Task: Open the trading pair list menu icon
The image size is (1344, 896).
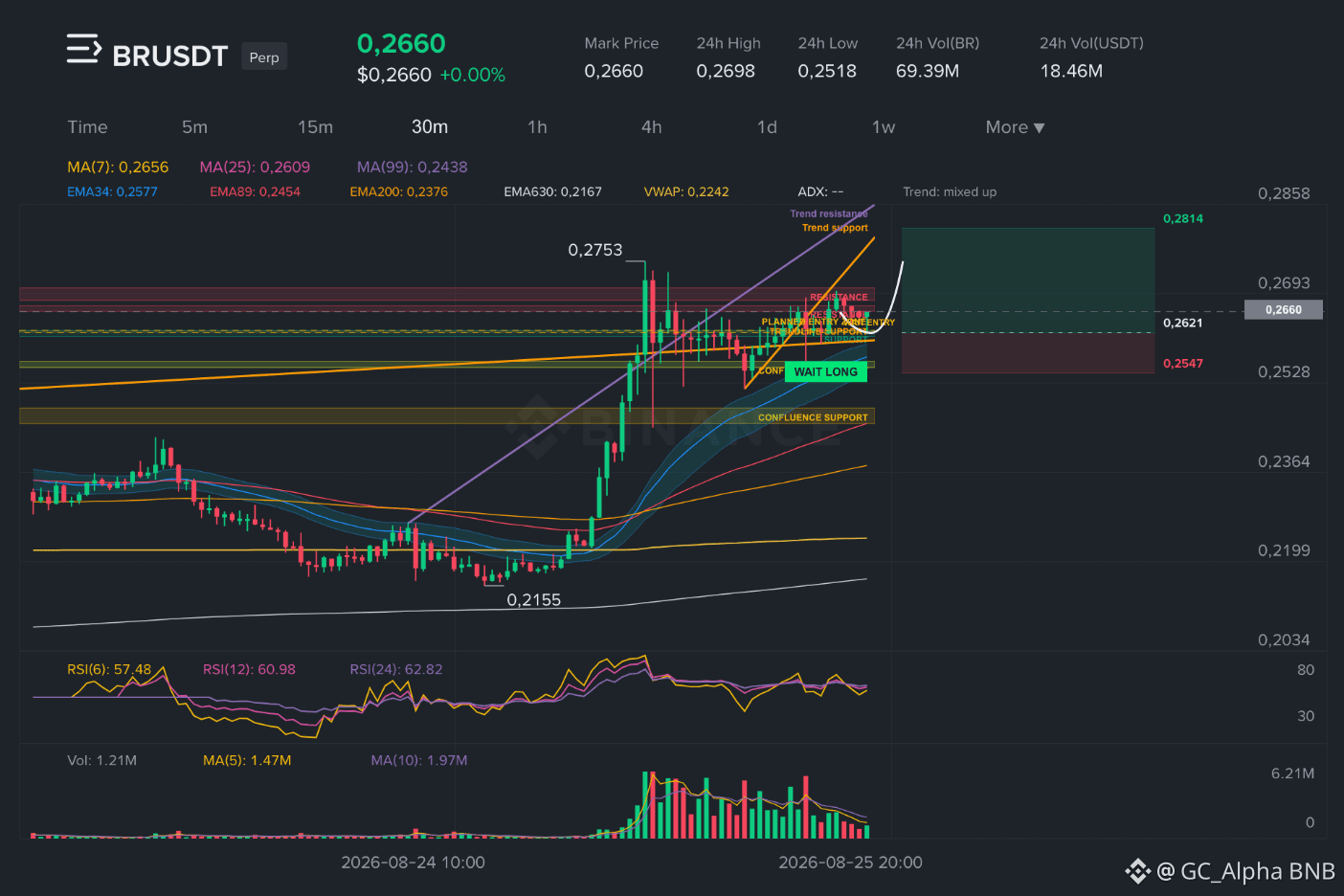Action: [x=84, y=49]
